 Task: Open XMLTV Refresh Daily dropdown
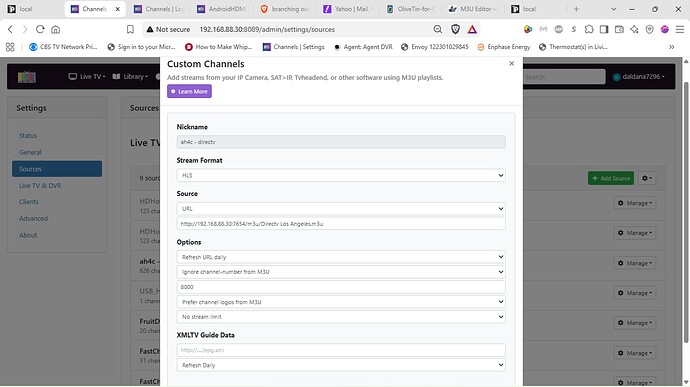click(341, 365)
